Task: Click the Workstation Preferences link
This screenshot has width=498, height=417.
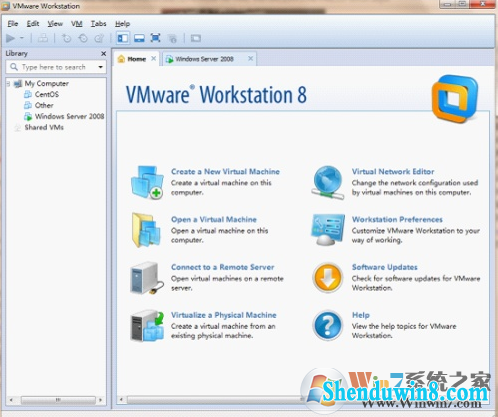Action: tap(397, 219)
